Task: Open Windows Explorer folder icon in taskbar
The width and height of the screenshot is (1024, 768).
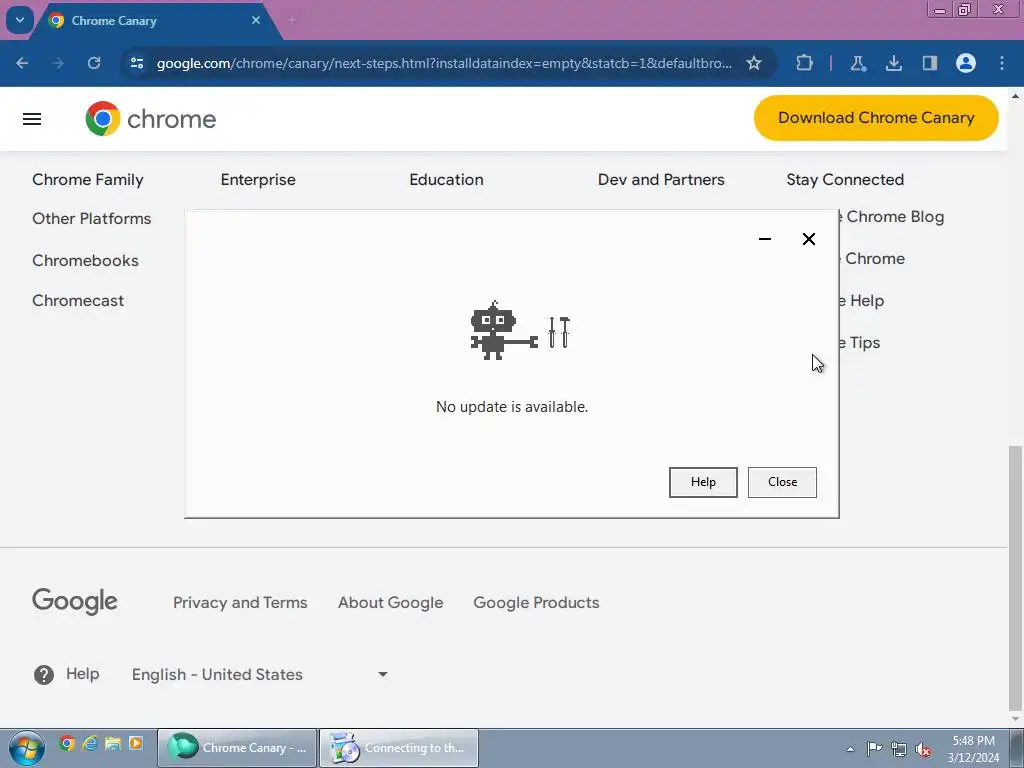Action: tap(113, 743)
